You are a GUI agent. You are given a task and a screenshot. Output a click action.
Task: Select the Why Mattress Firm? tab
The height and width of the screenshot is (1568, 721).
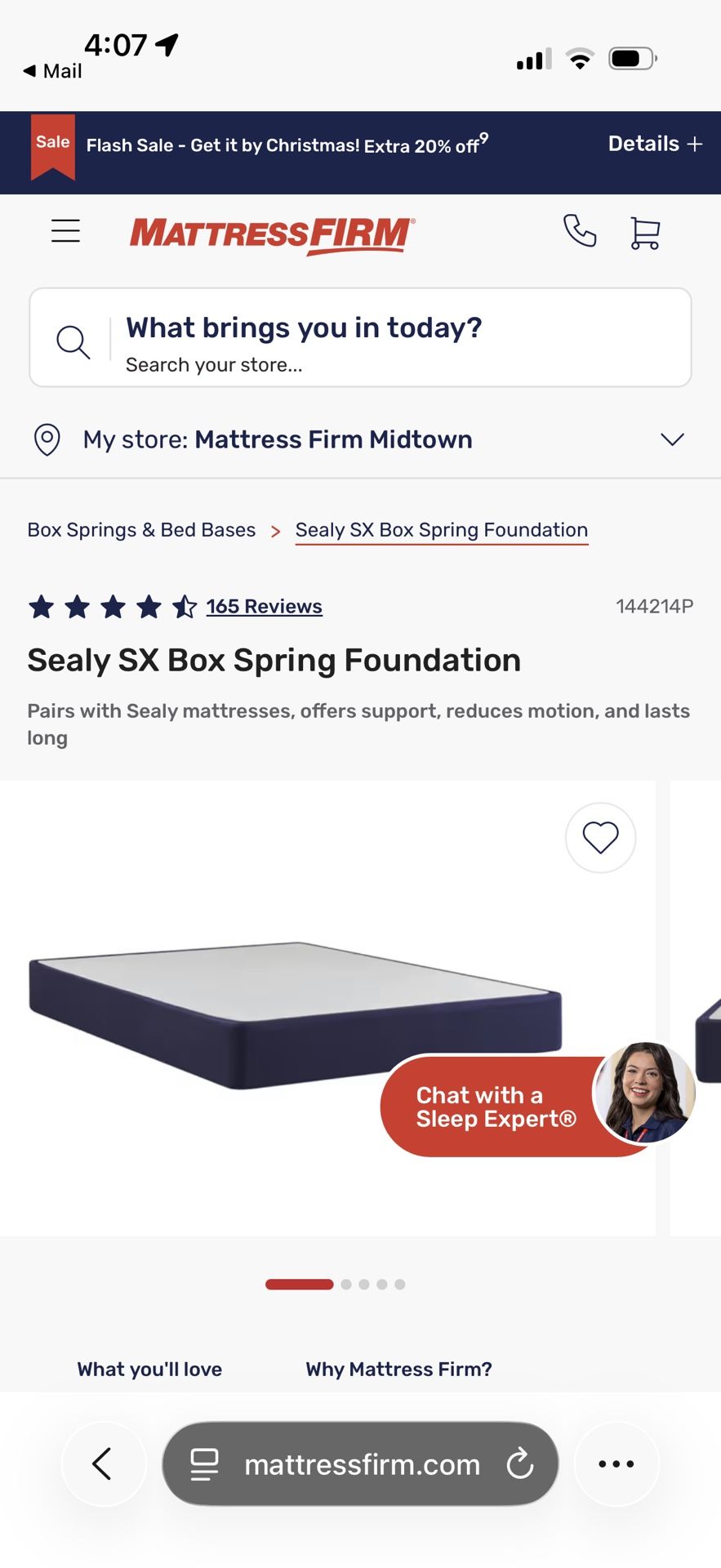click(x=398, y=1369)
